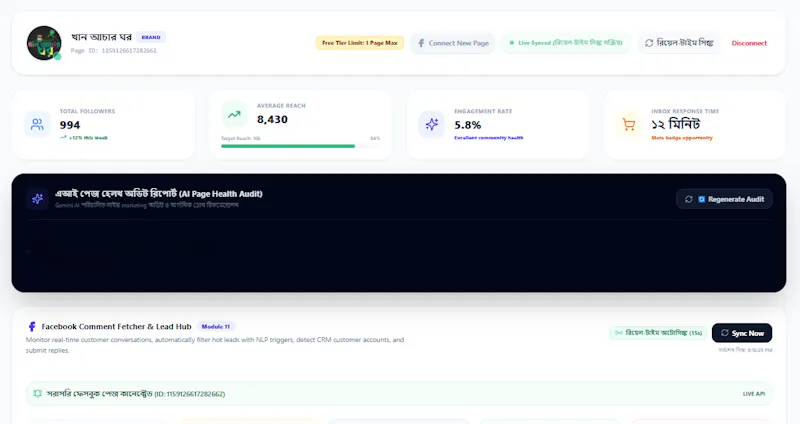Click the connected page status icon
800x424 pixels.
tap(37, 393)
